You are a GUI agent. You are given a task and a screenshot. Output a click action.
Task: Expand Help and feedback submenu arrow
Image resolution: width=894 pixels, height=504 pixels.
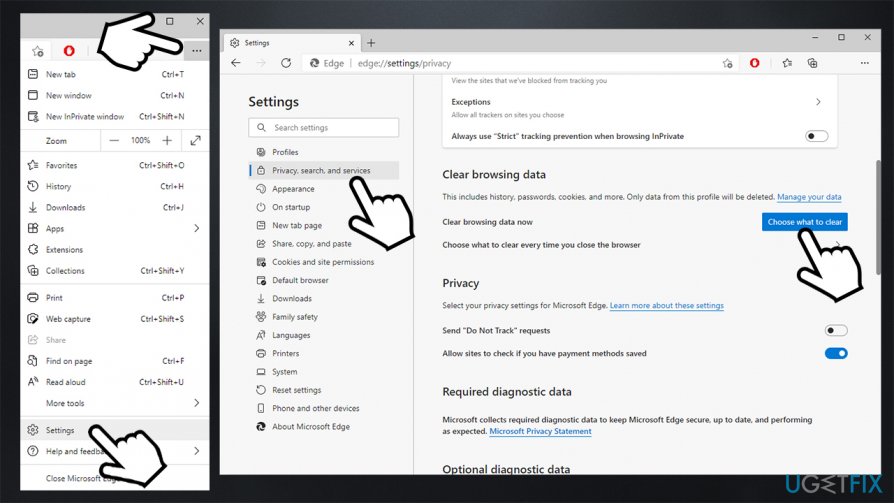[197, 451]
